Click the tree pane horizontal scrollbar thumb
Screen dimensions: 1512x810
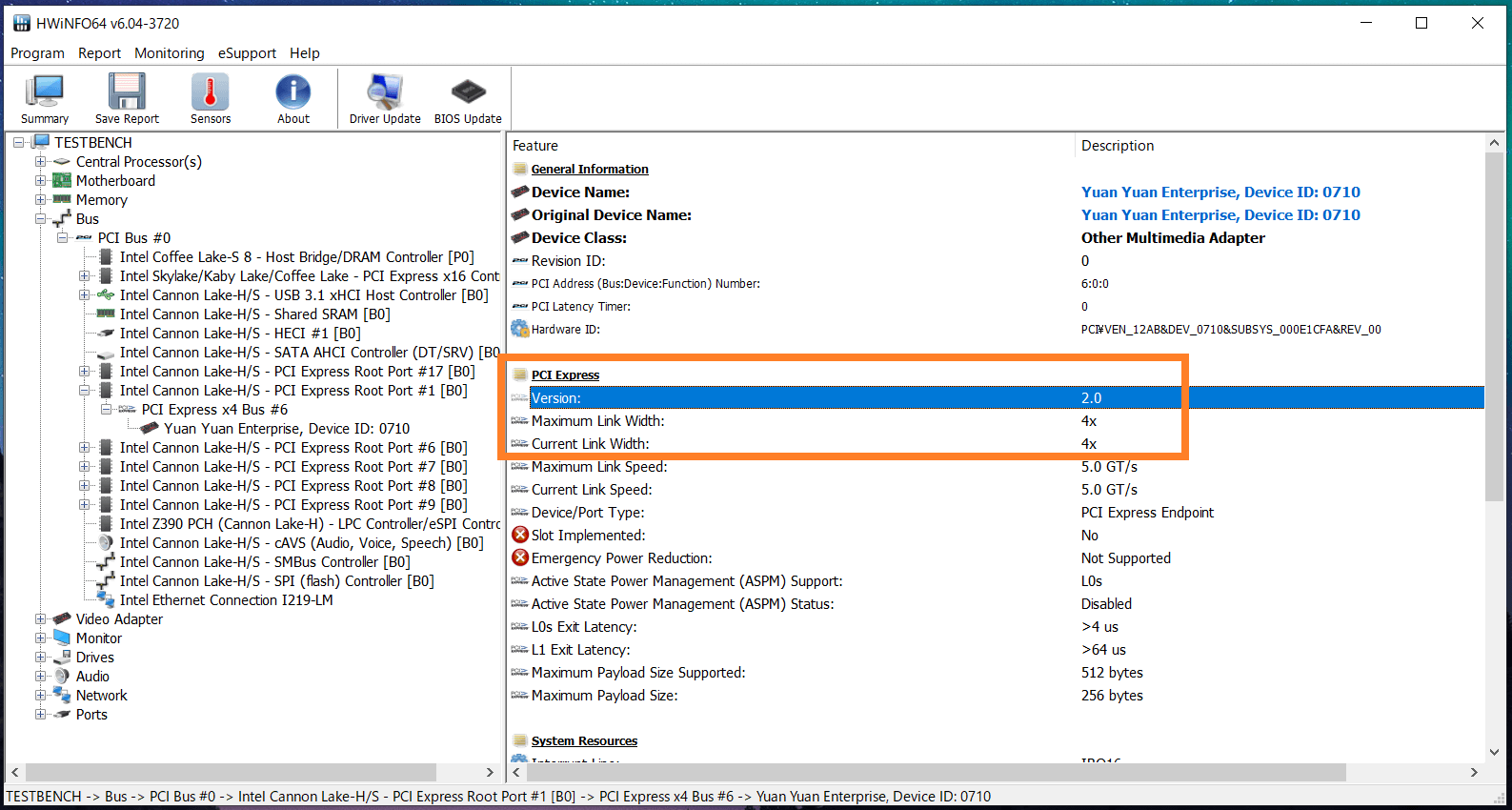(x=231, y=772)
